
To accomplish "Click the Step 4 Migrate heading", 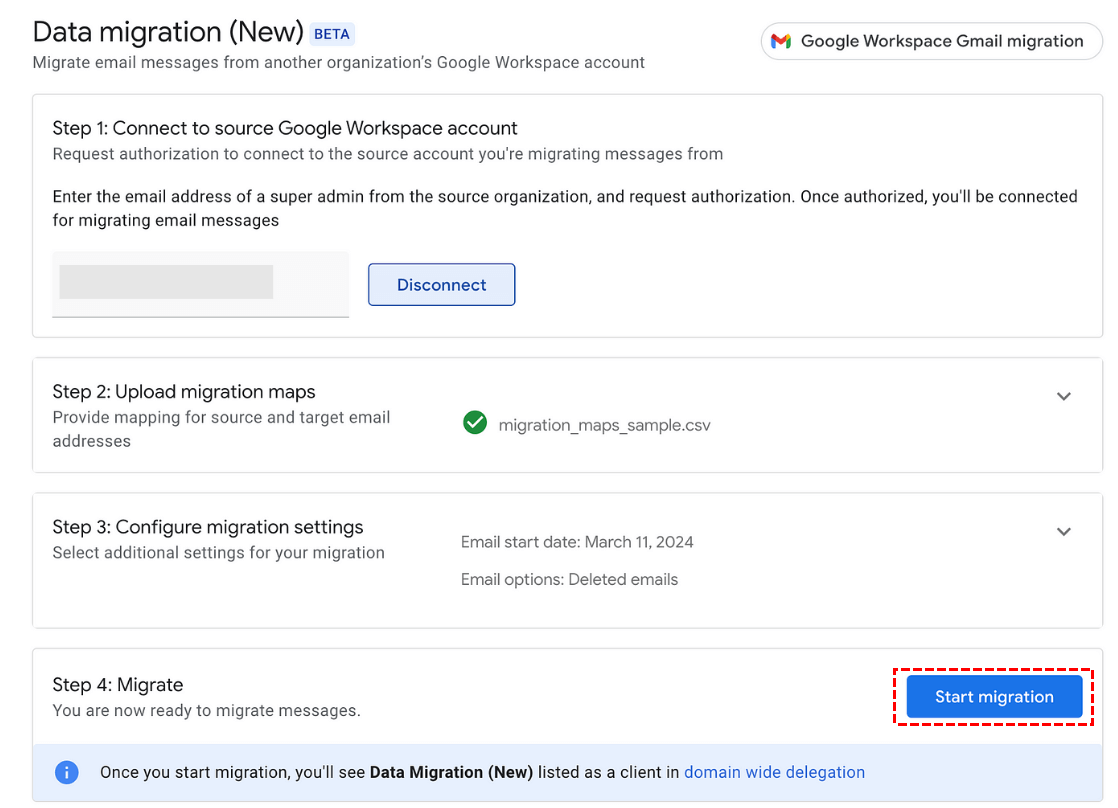I will tap(118, 685).
